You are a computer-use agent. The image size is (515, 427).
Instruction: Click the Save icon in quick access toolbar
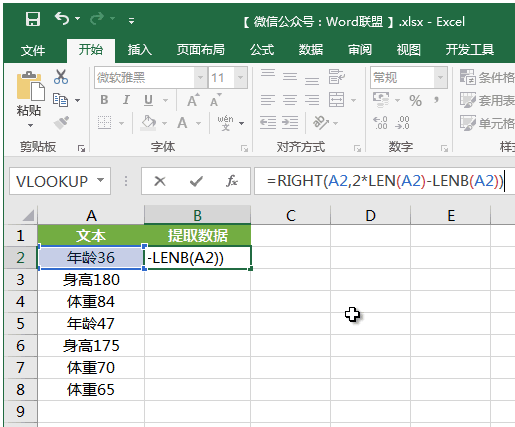33,19
